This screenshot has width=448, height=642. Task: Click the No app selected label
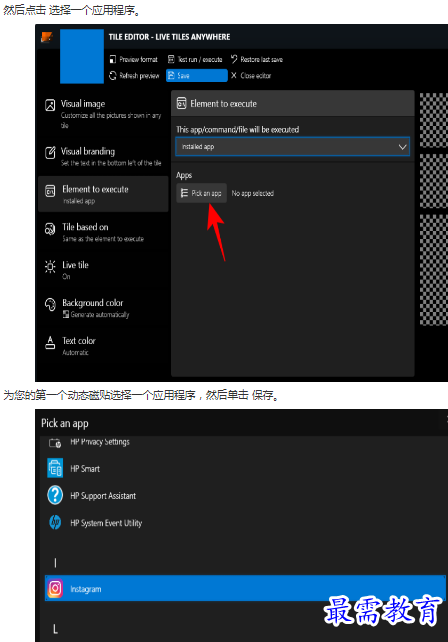[x=253, y=193]
